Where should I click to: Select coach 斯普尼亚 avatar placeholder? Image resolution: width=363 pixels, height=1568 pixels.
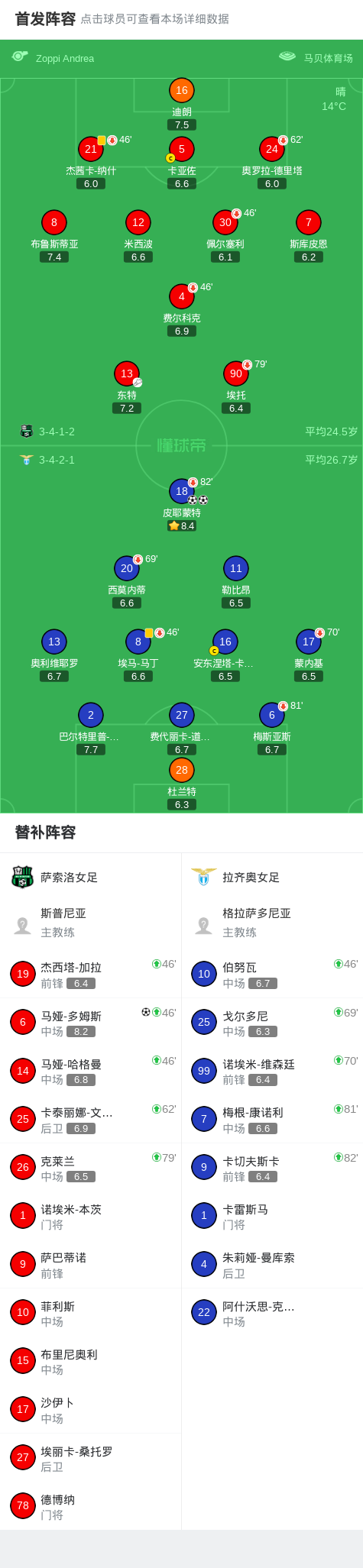[x=22, y=925]
